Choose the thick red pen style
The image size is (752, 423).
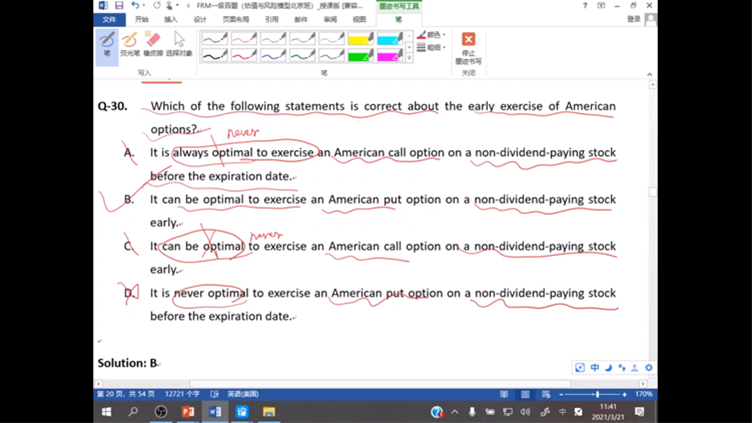[x=244, y=56]
